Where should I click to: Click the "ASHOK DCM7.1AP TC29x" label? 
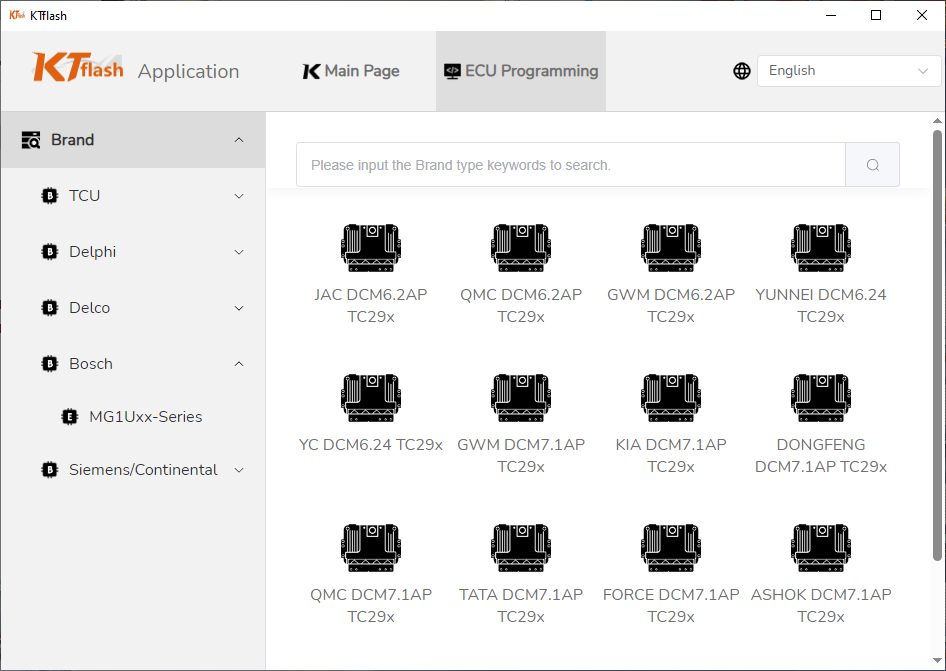pyautogui.click(x=821, y=605)
